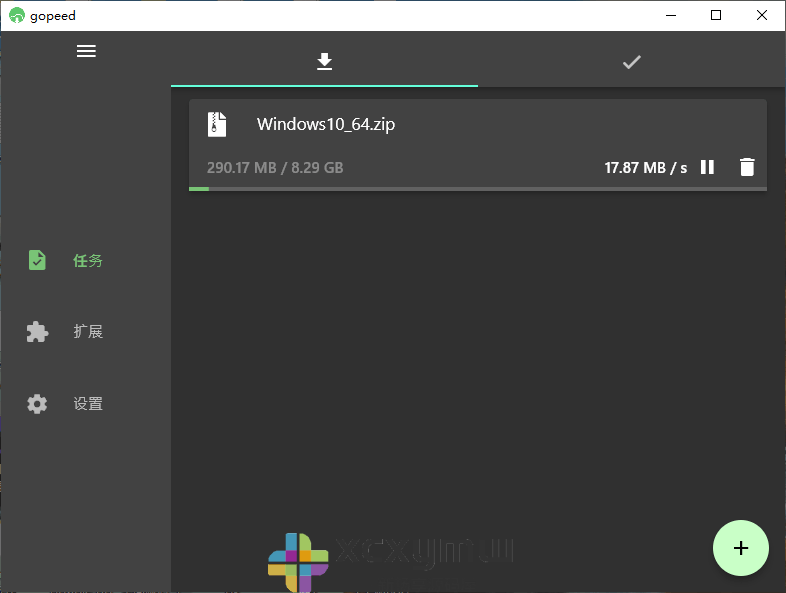Delete the Windows10_64.zip task using trash icon
This screenshot has width=786, height=593.
click(x=747, y=167)
